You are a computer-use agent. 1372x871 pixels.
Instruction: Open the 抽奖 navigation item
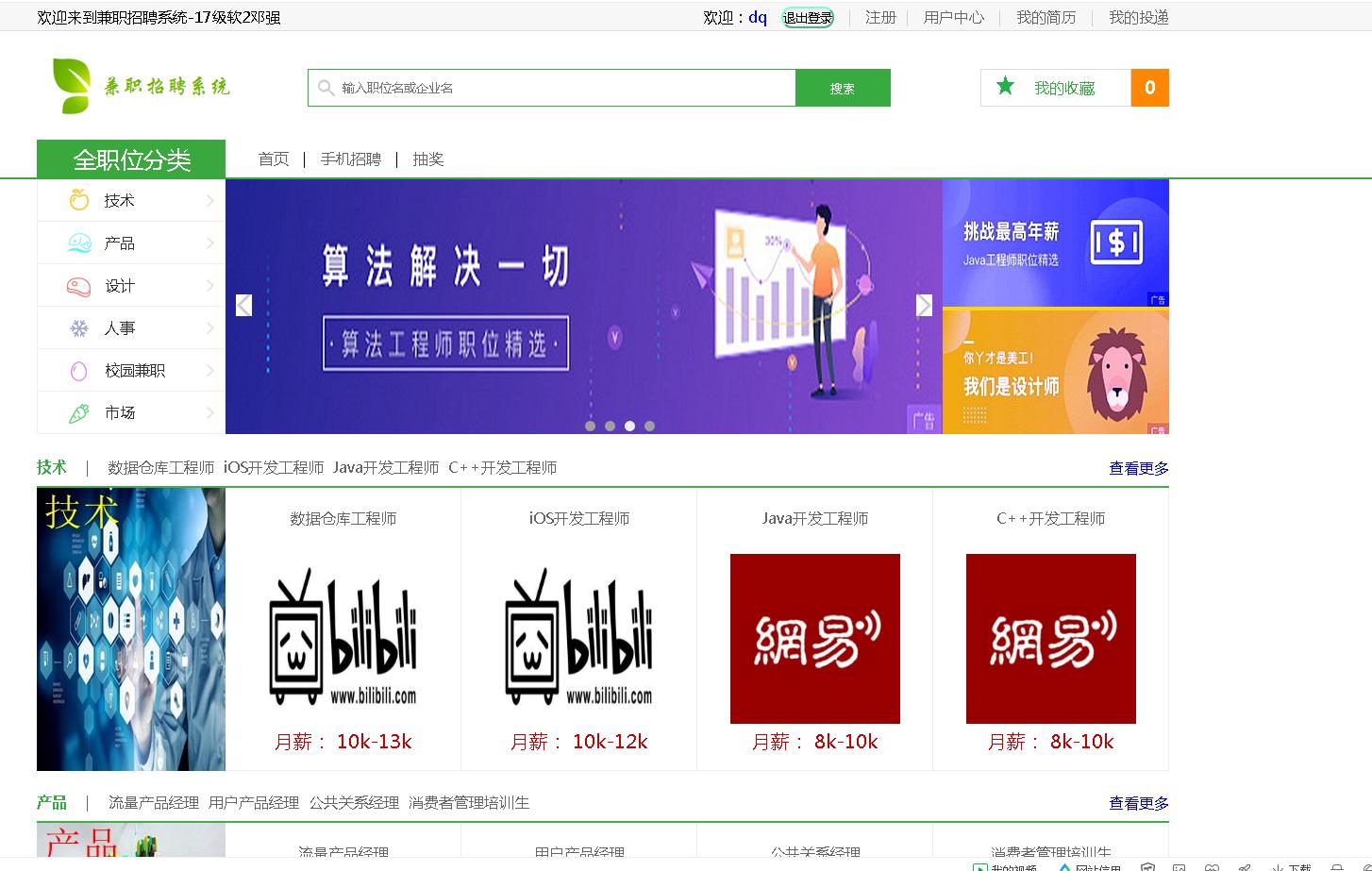428,159
